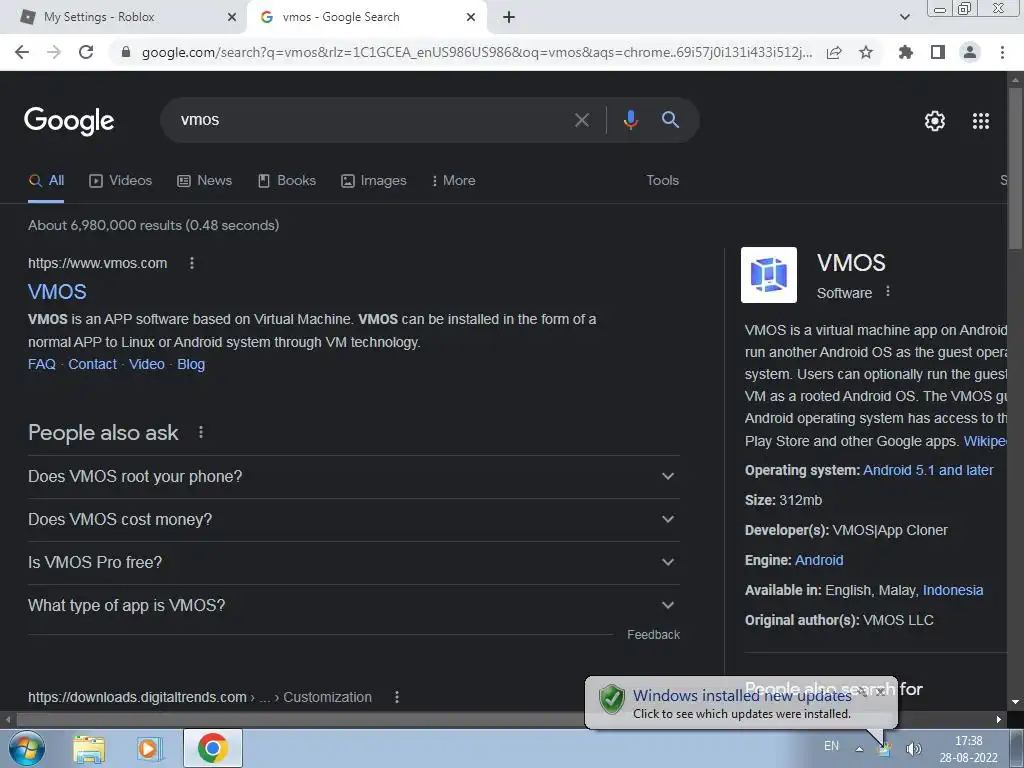Open the taskbar clock showing 17:38
Image resolution: width=1024 pixels, height=768 pixels.
tap(968, 749)
